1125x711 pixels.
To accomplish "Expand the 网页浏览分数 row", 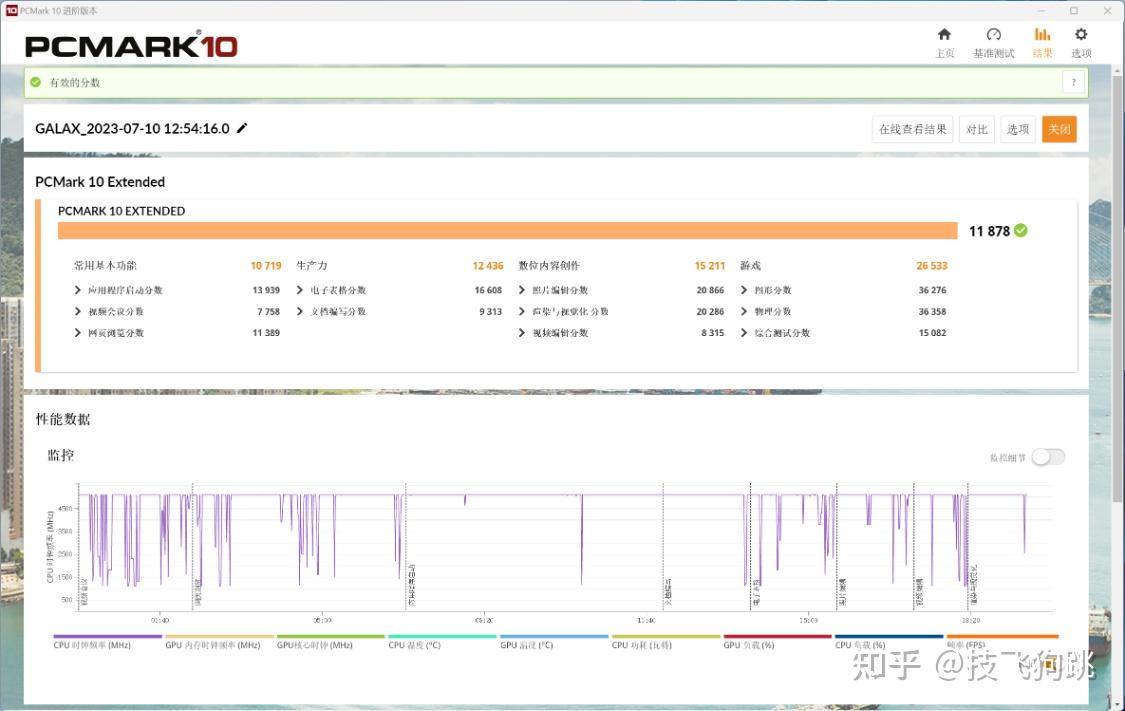I will pos(77,333).
